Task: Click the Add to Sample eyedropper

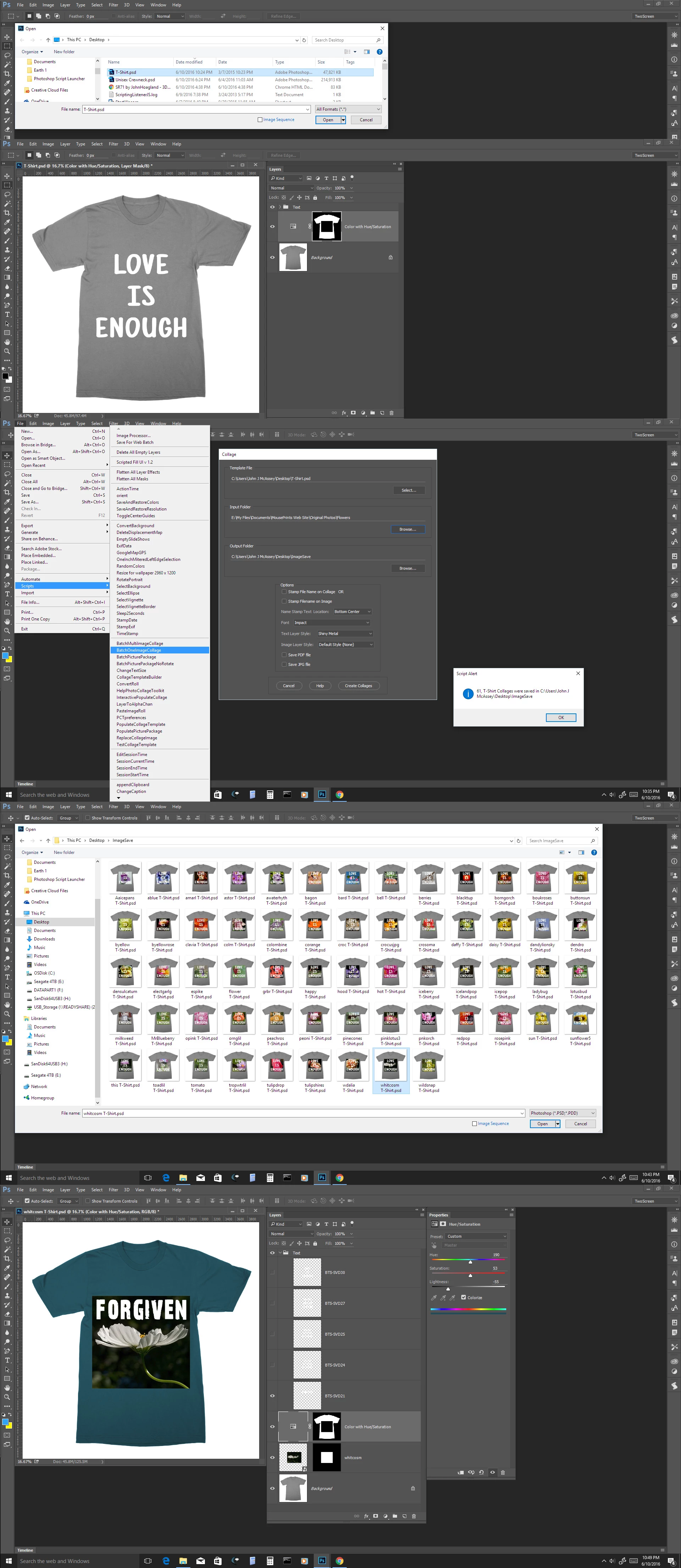Action: pyautogui.click(x=443, y=1297)
